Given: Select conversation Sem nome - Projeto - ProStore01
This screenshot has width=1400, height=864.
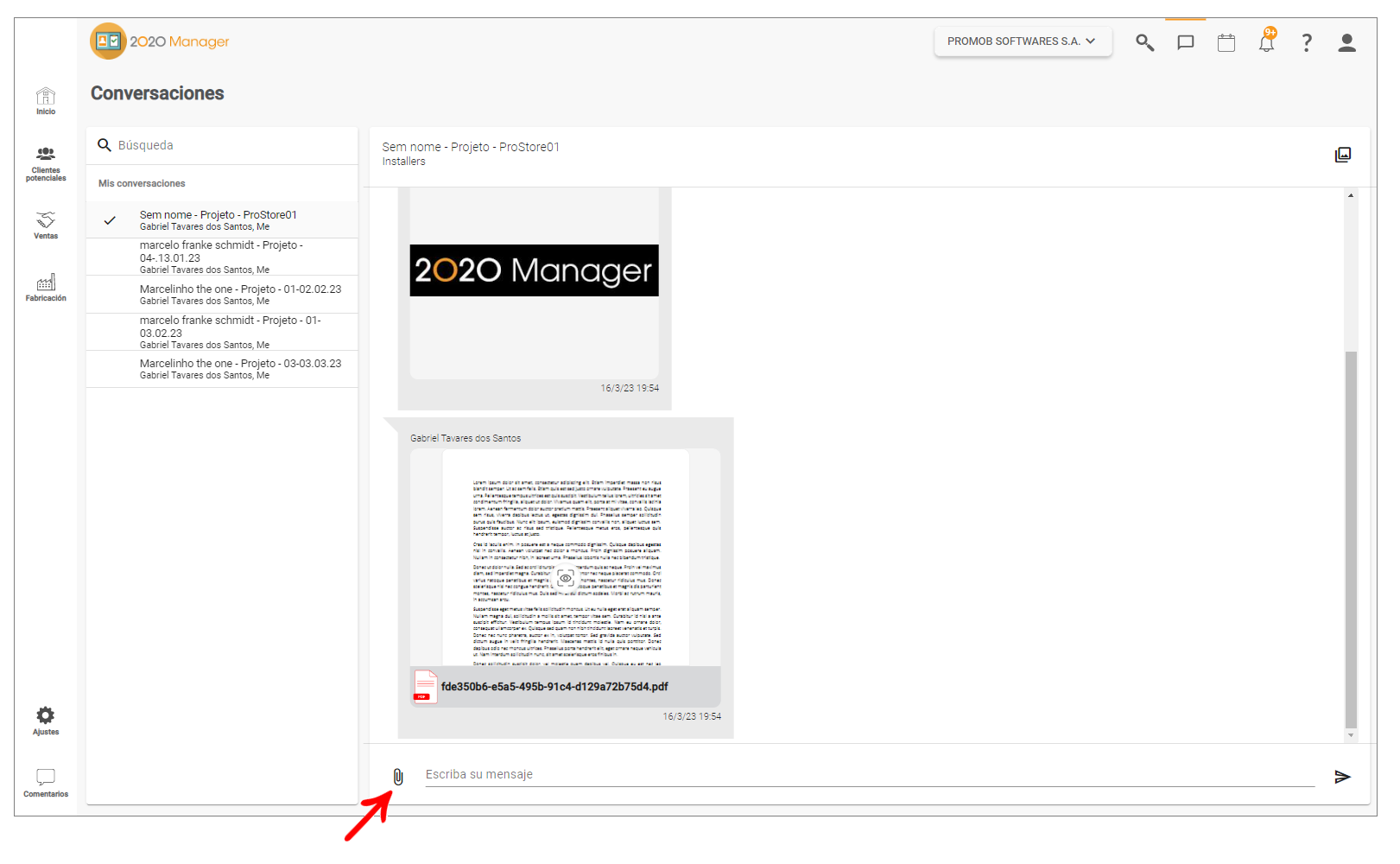Looking at the screenshot, I should [x=222, y=220].
